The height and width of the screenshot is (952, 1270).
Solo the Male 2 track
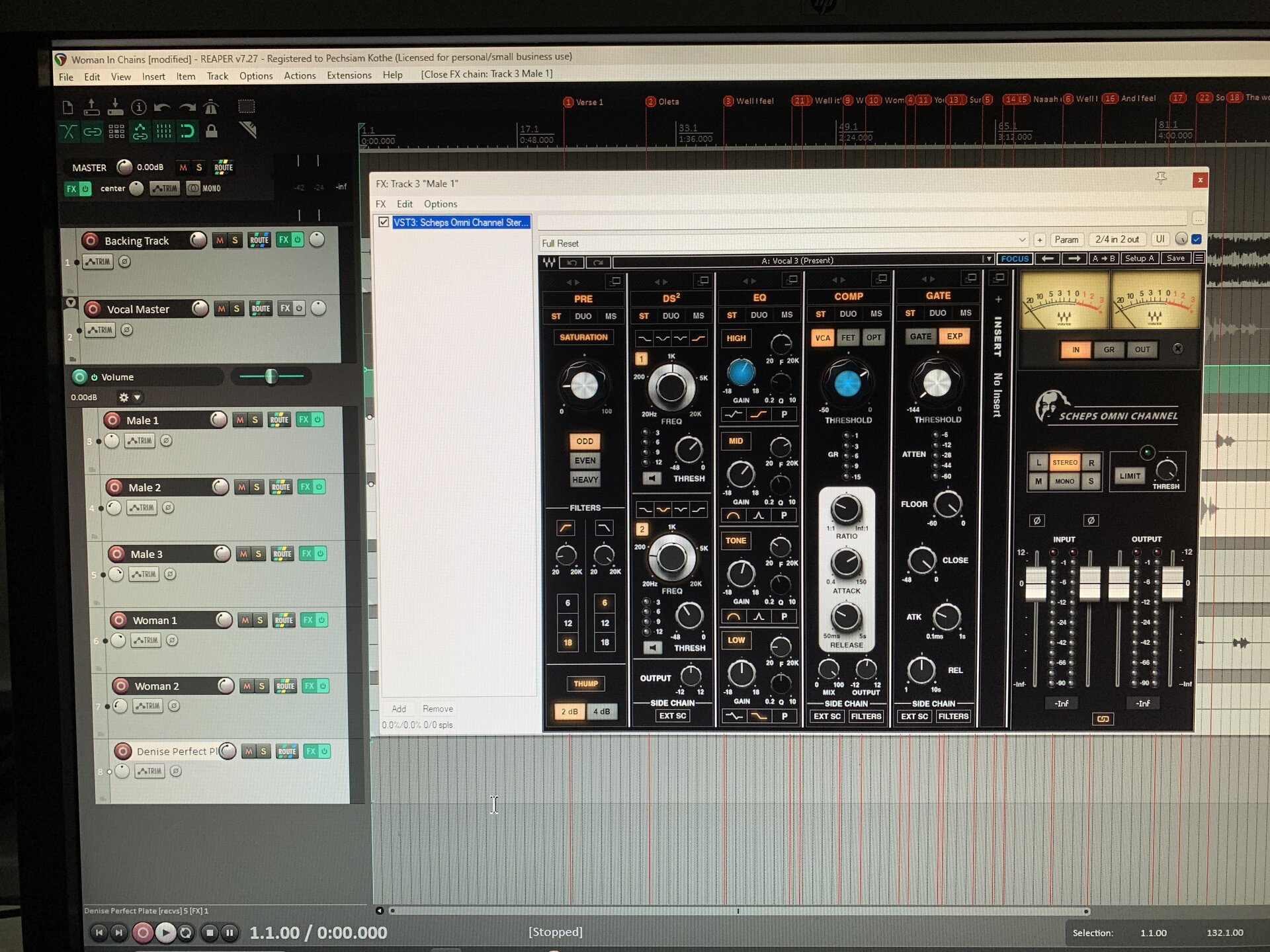pyautogui.click(x=257, y=487)
